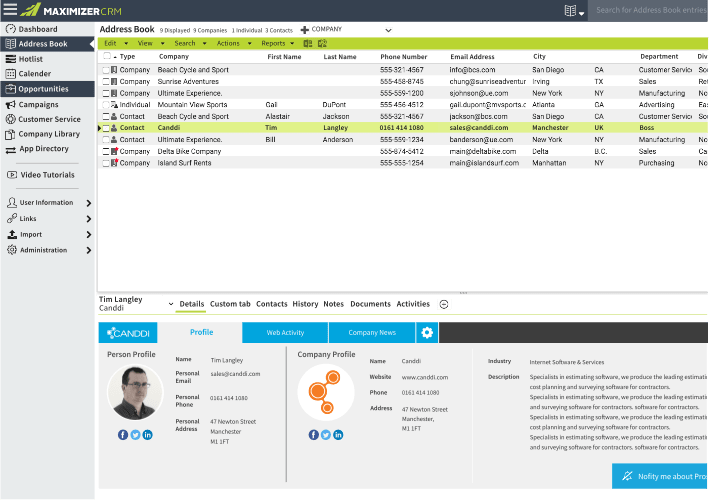Viewport: 709px width, 500px height.
Task: Sort by the Company column header
Action: coord(174,57)
